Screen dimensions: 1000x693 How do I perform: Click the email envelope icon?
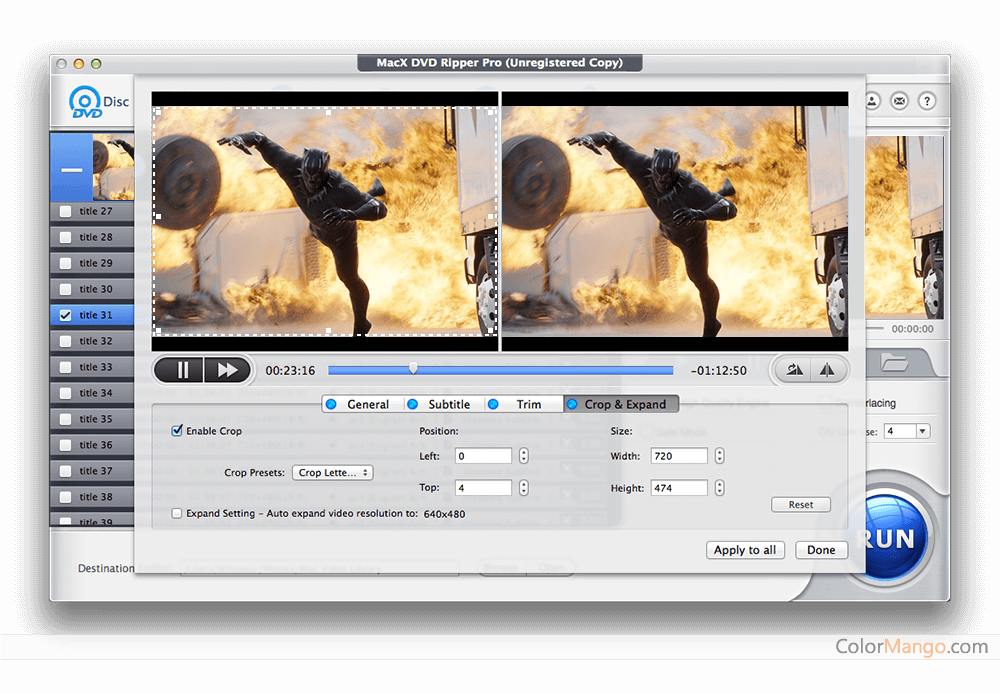(899, 101)
